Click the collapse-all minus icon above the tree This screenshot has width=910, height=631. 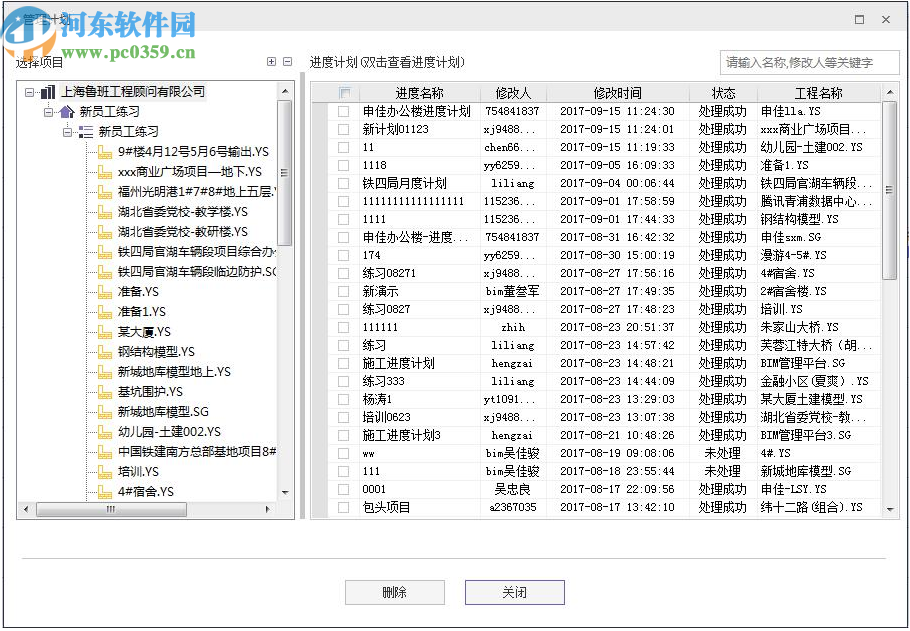[x=286, y=61]
